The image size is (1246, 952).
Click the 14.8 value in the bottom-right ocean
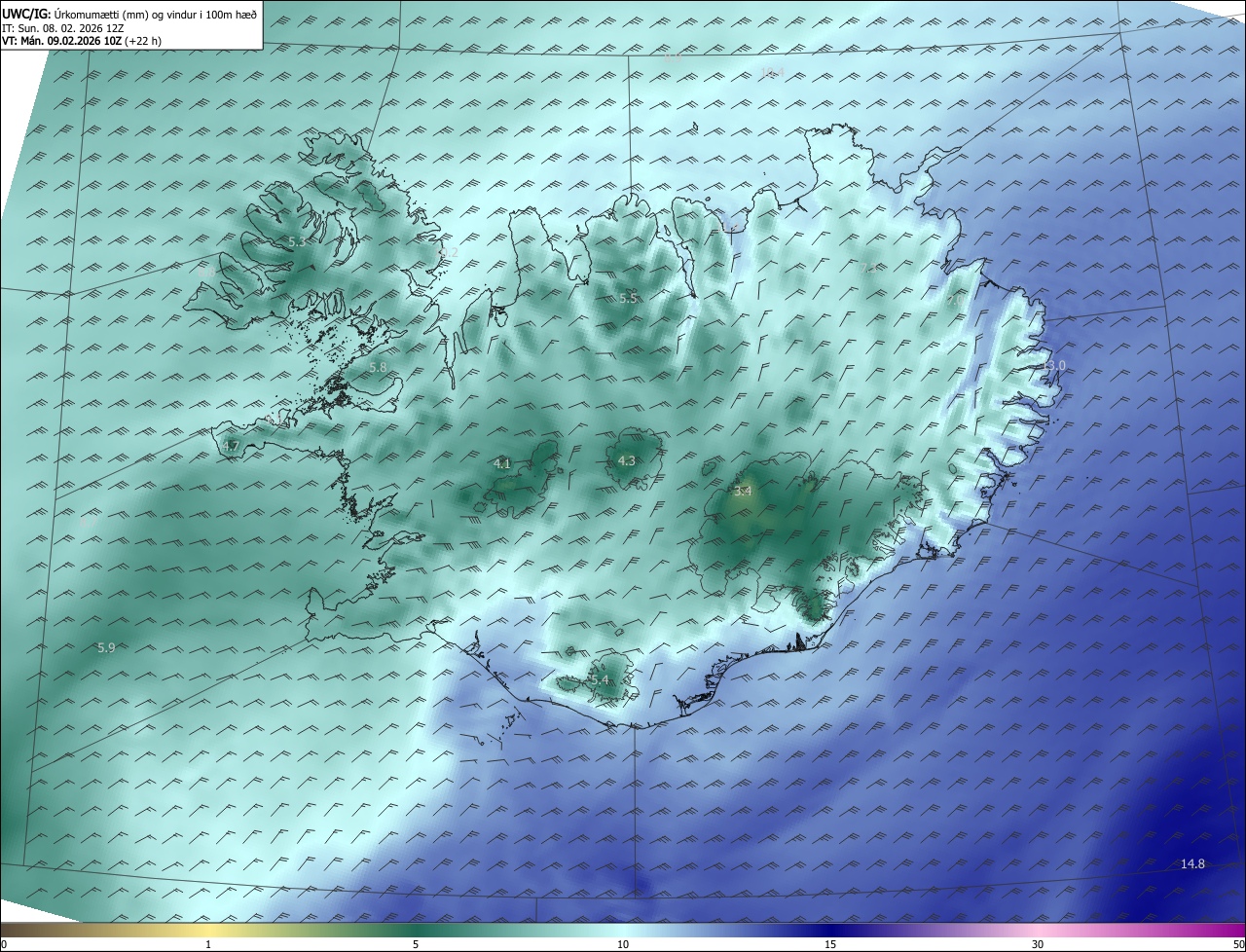click(x=1192, y=863)
